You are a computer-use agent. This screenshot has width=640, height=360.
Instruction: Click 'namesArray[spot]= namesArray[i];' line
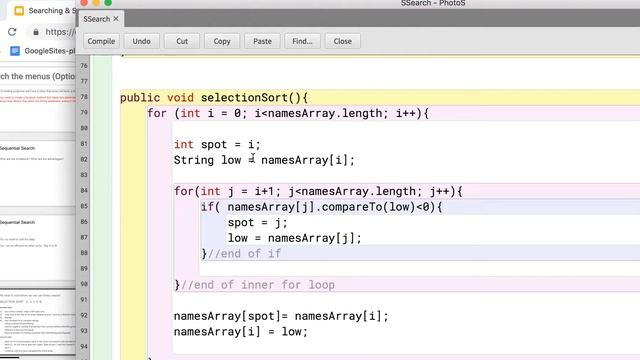[x=281, y=316]
